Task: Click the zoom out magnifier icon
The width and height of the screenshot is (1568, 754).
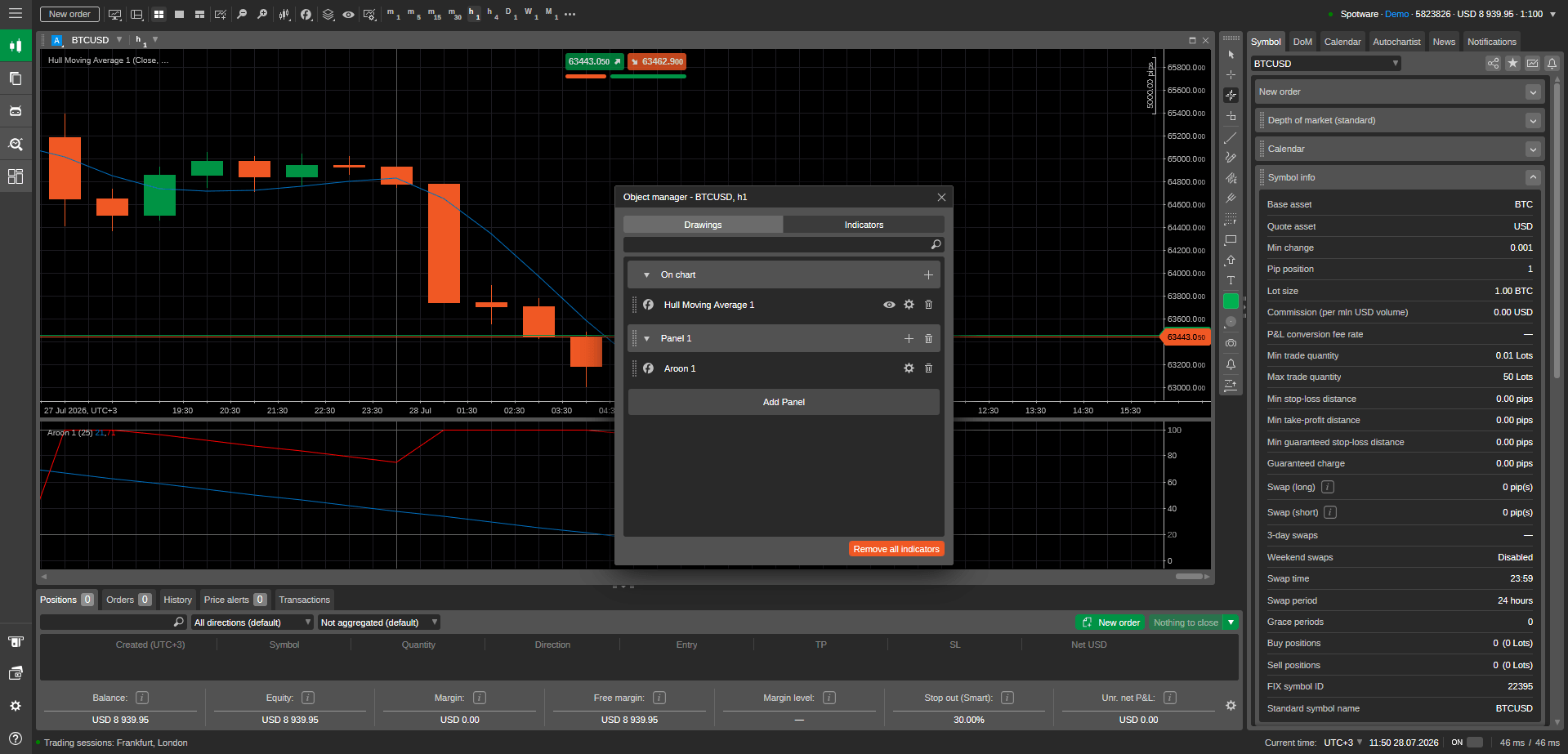Action: (242, 14)
